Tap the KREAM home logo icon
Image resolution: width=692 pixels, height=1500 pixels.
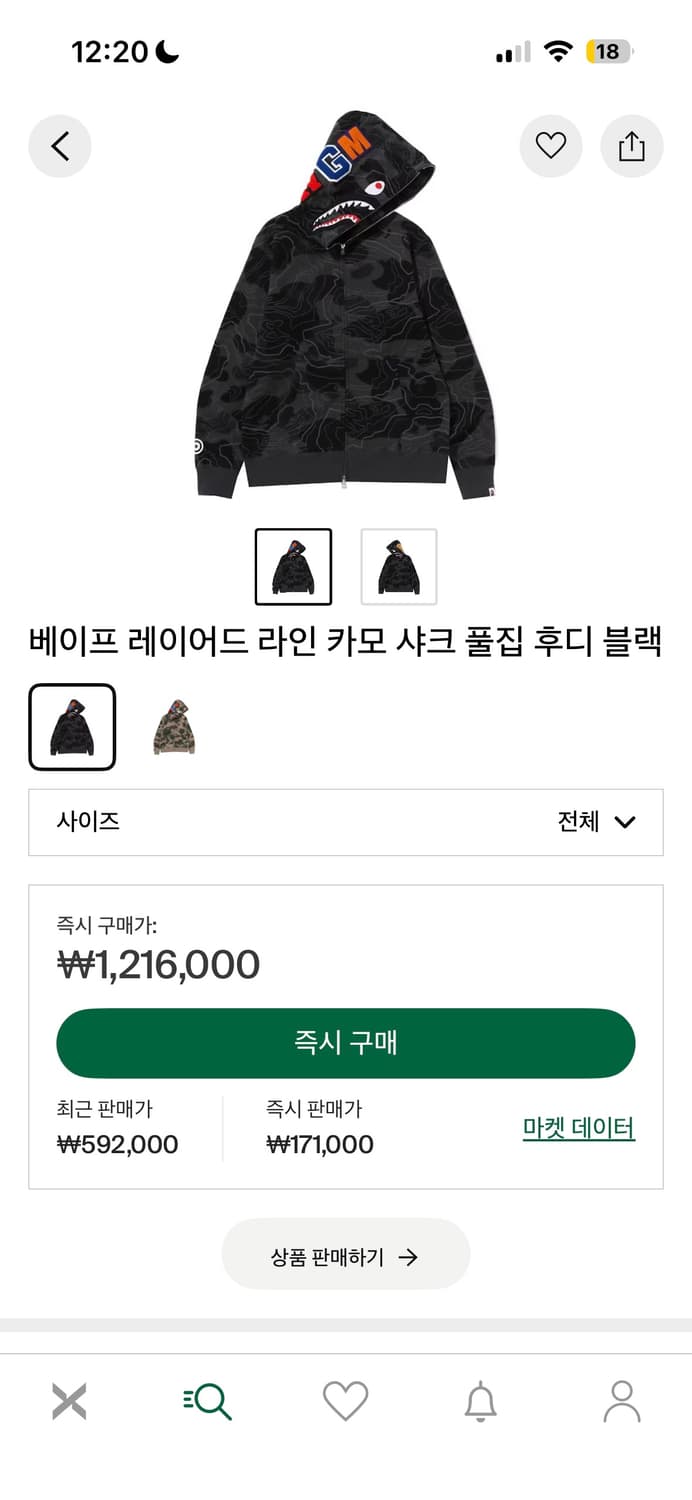(69, 1400)
